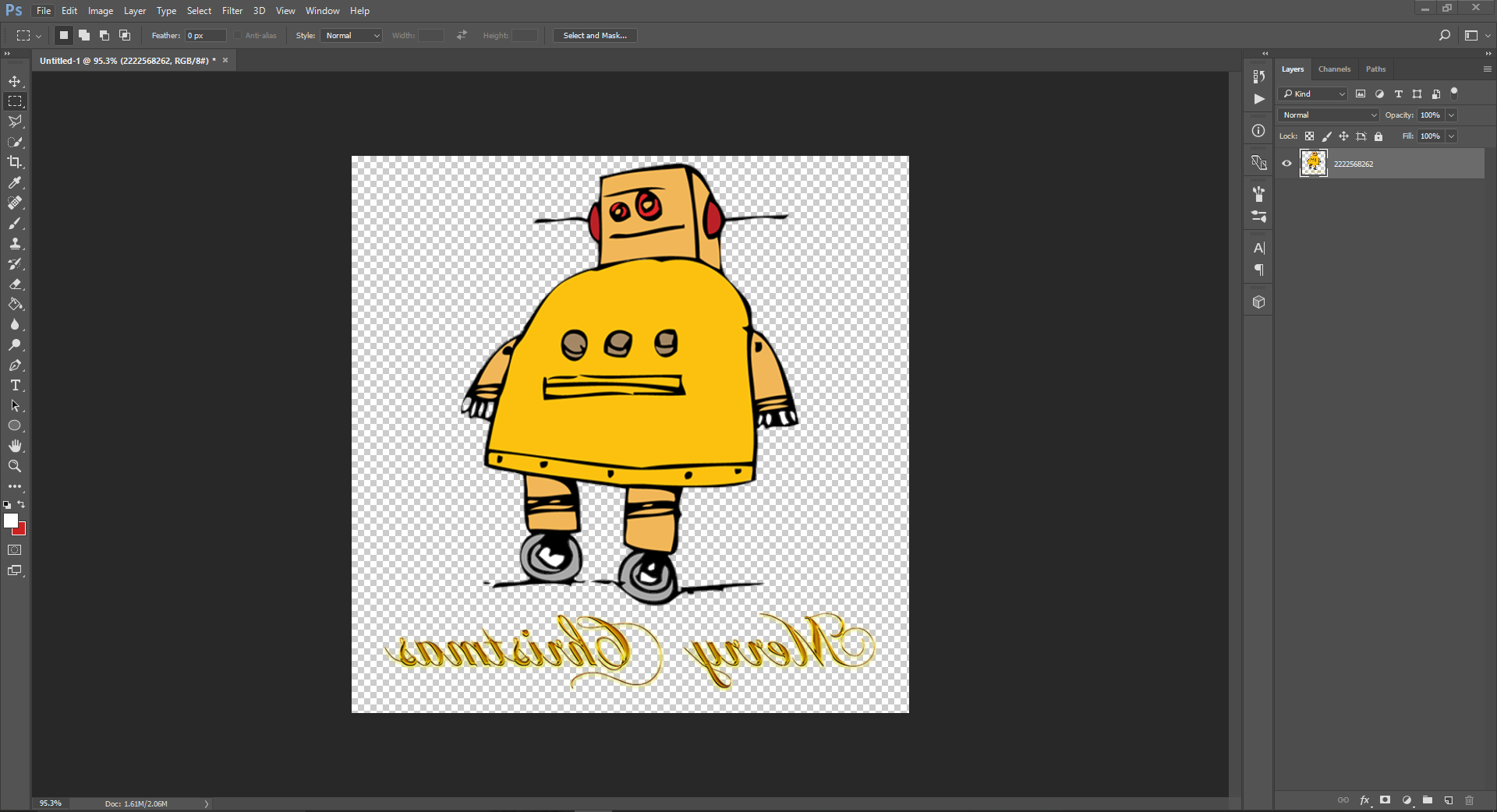Open the layer blend mode Normal dropdown
The image size is (1497, 812).
pos(1329,115)
